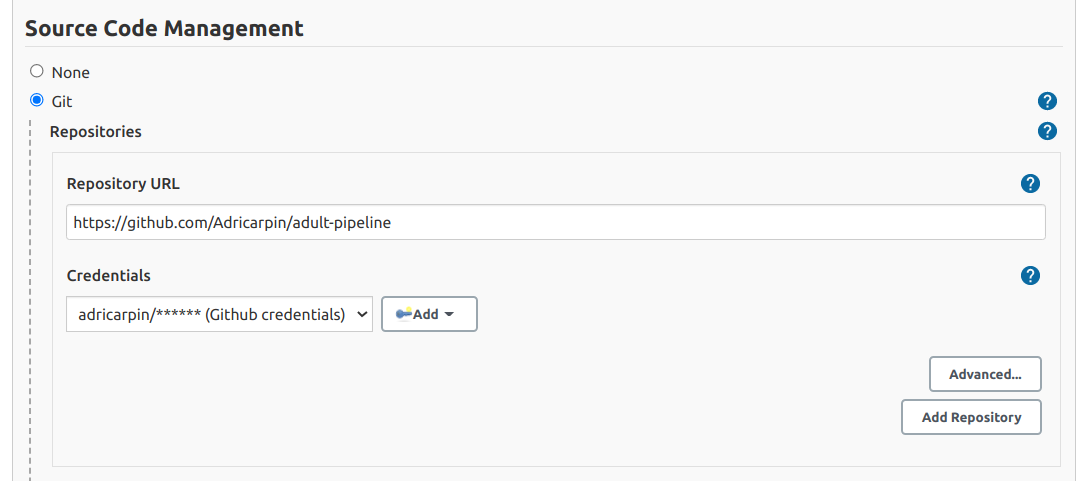The height and width of the screenshot is (481, 1082).
Task: Click the Add Repository button
Action: (971, 417)
